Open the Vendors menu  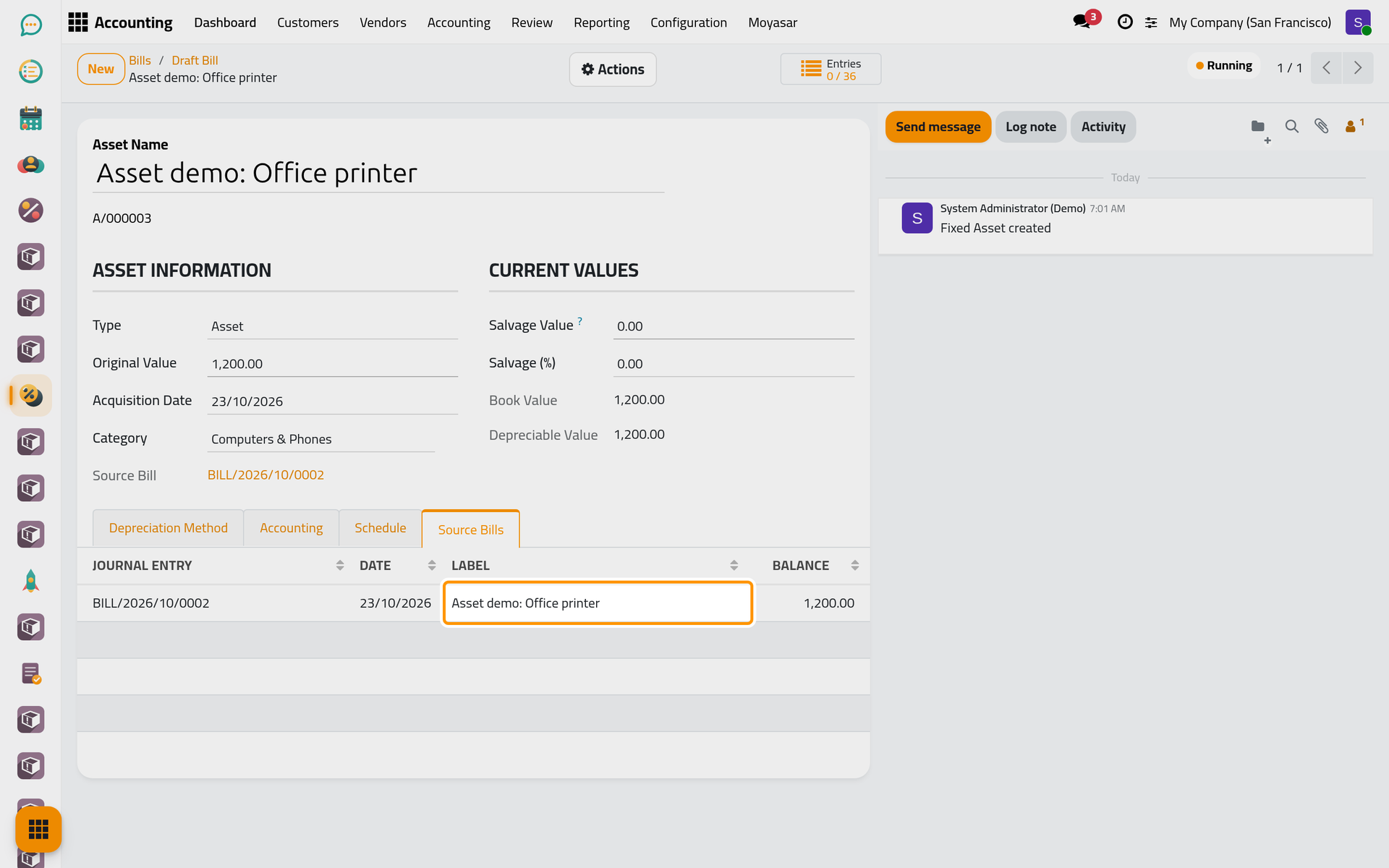[383, 22]
